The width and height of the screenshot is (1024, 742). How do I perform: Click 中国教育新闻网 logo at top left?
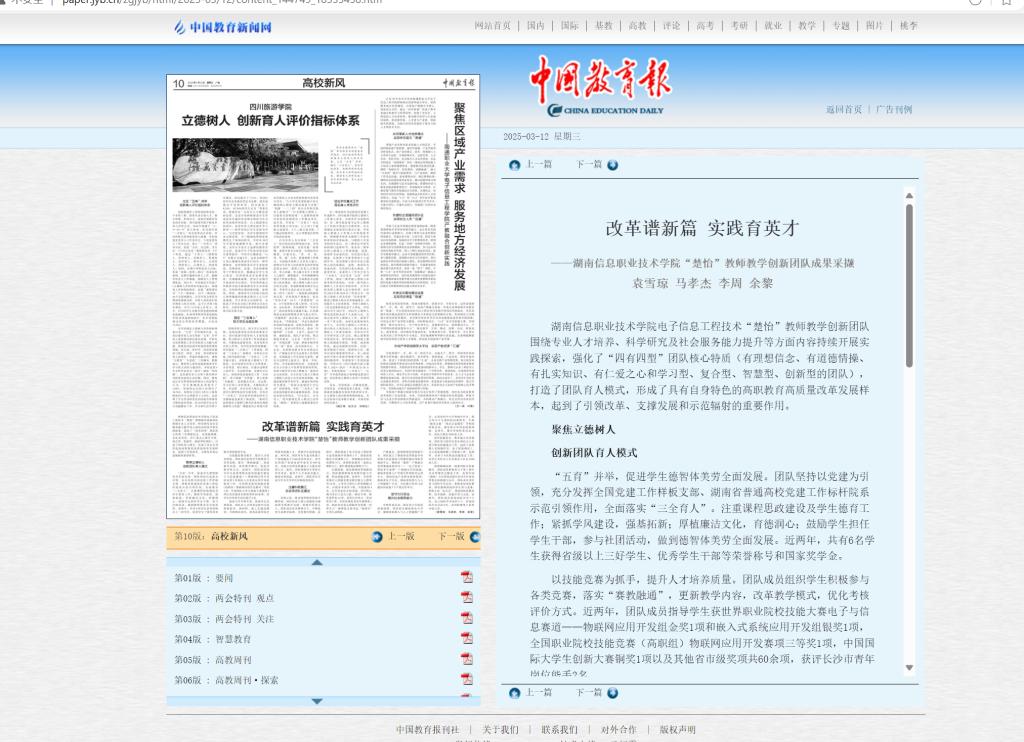(223, 27)
